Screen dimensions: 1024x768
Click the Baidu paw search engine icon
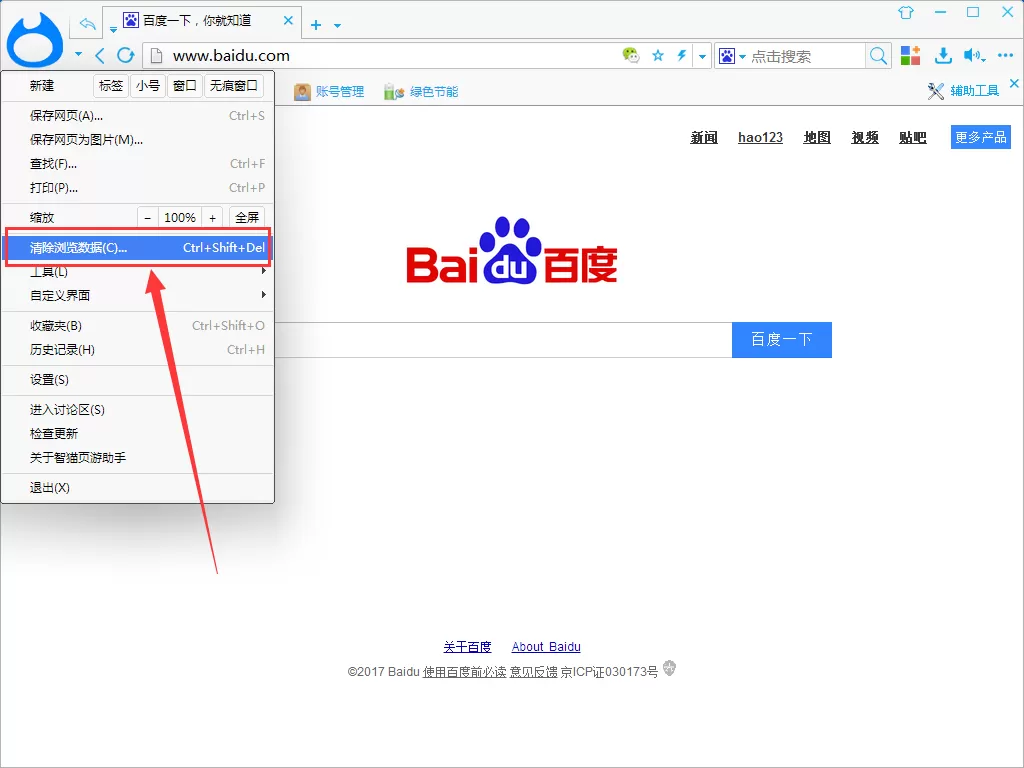coord(728,56)
